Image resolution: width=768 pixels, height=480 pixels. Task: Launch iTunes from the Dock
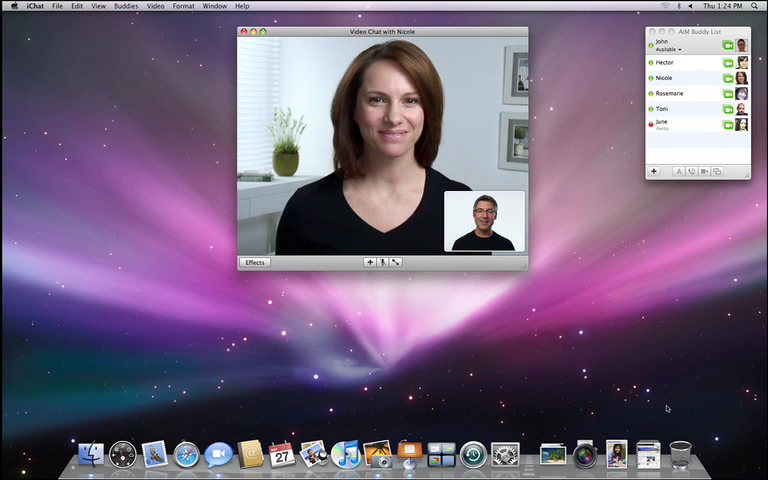tap(346, 455)
